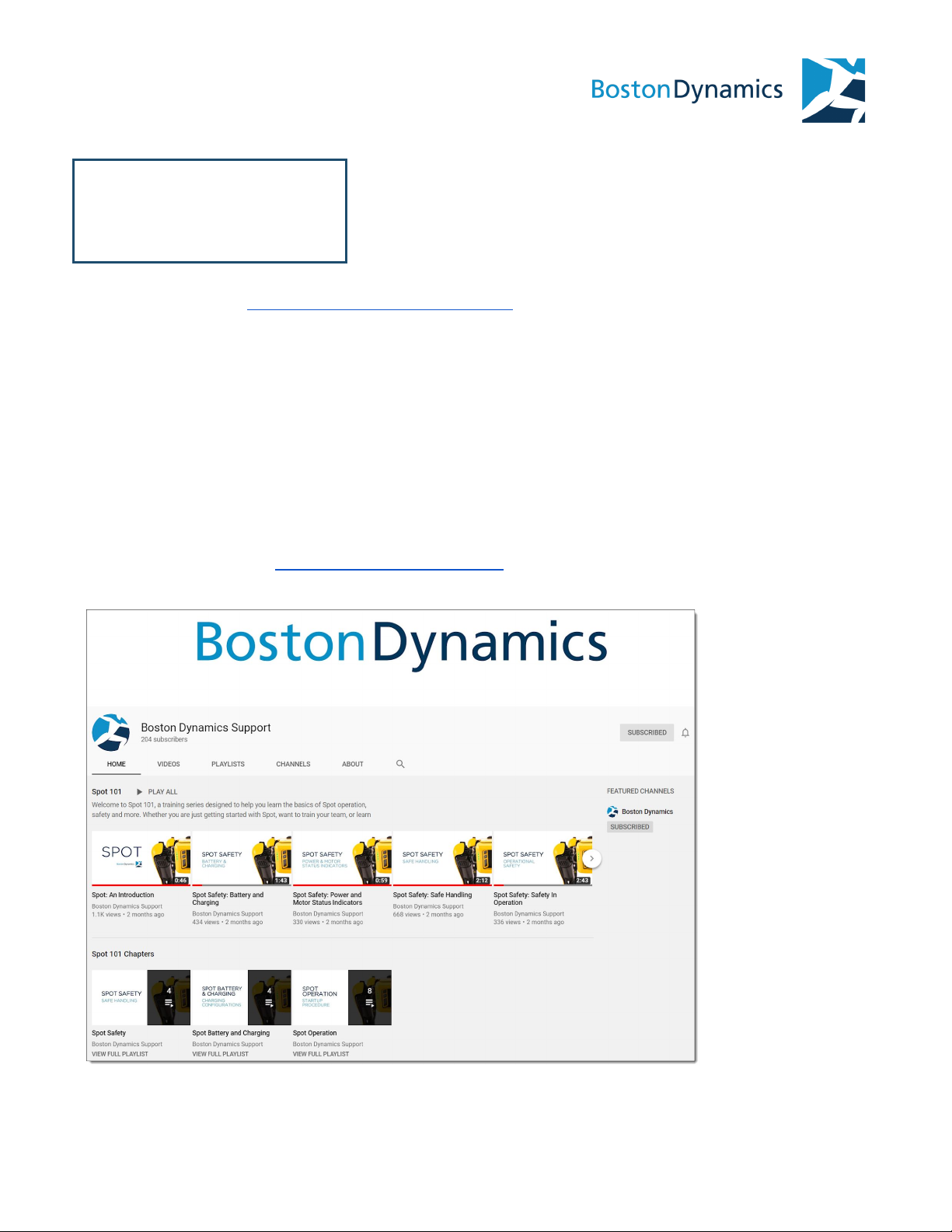Open the Spot Battery & Charging playlist thumbnail

[x=242, y=997]
